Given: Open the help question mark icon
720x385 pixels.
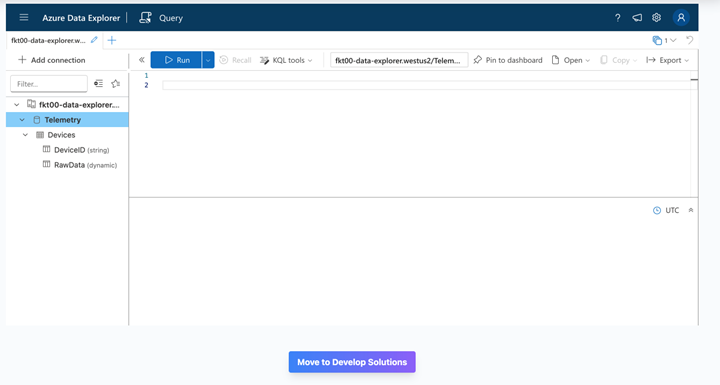Looking at the screenshot, I should point(618,18).
